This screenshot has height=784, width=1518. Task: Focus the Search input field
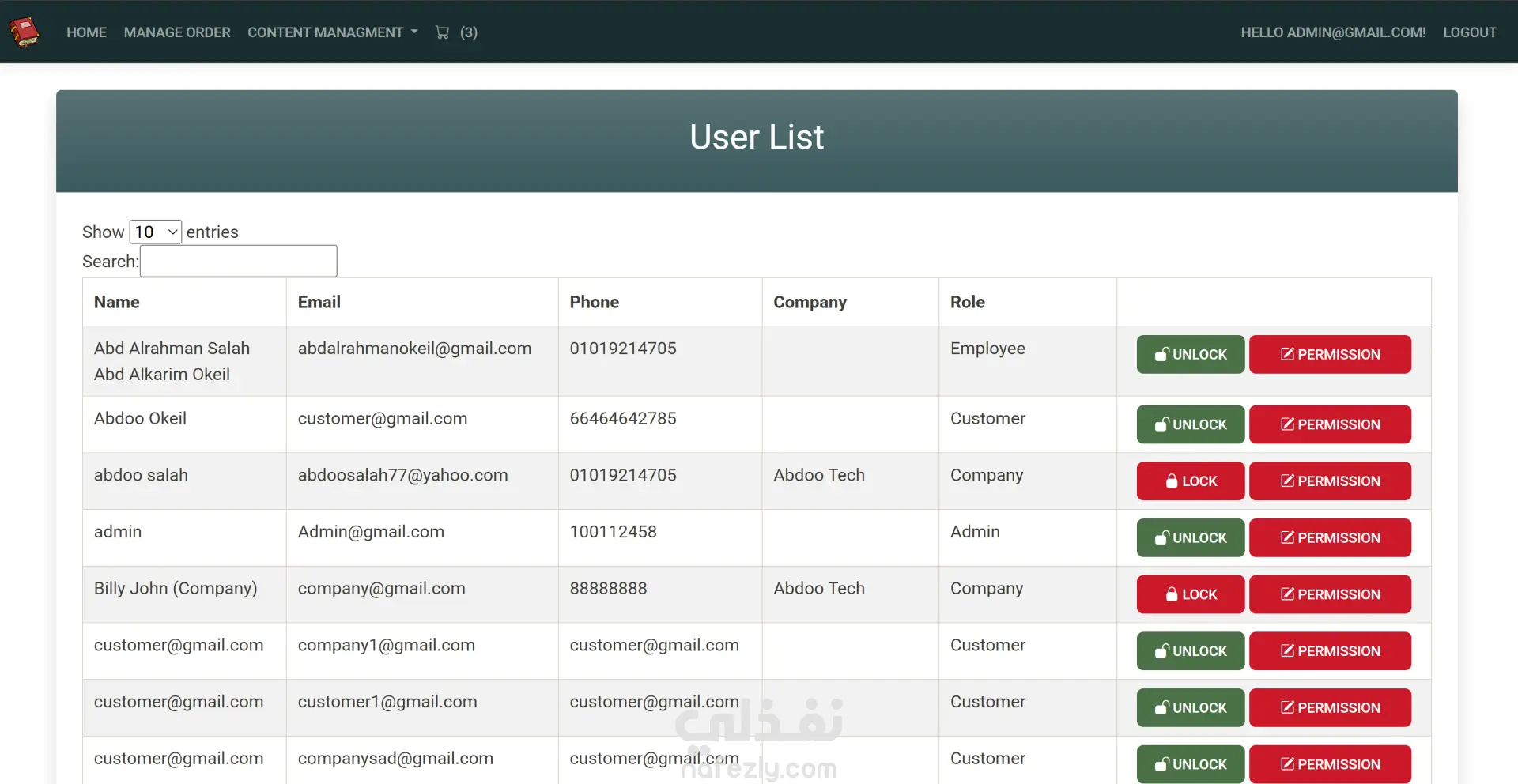click(x=238, y=262)
